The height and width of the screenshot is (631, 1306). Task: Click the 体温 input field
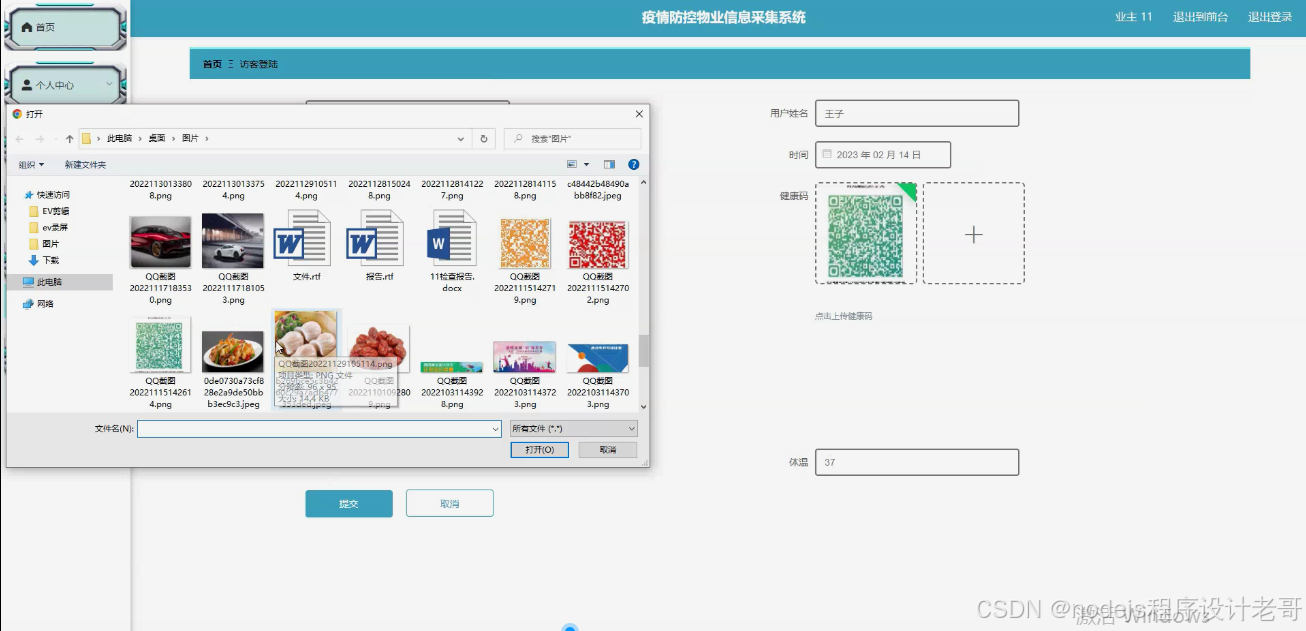(917, 463)
